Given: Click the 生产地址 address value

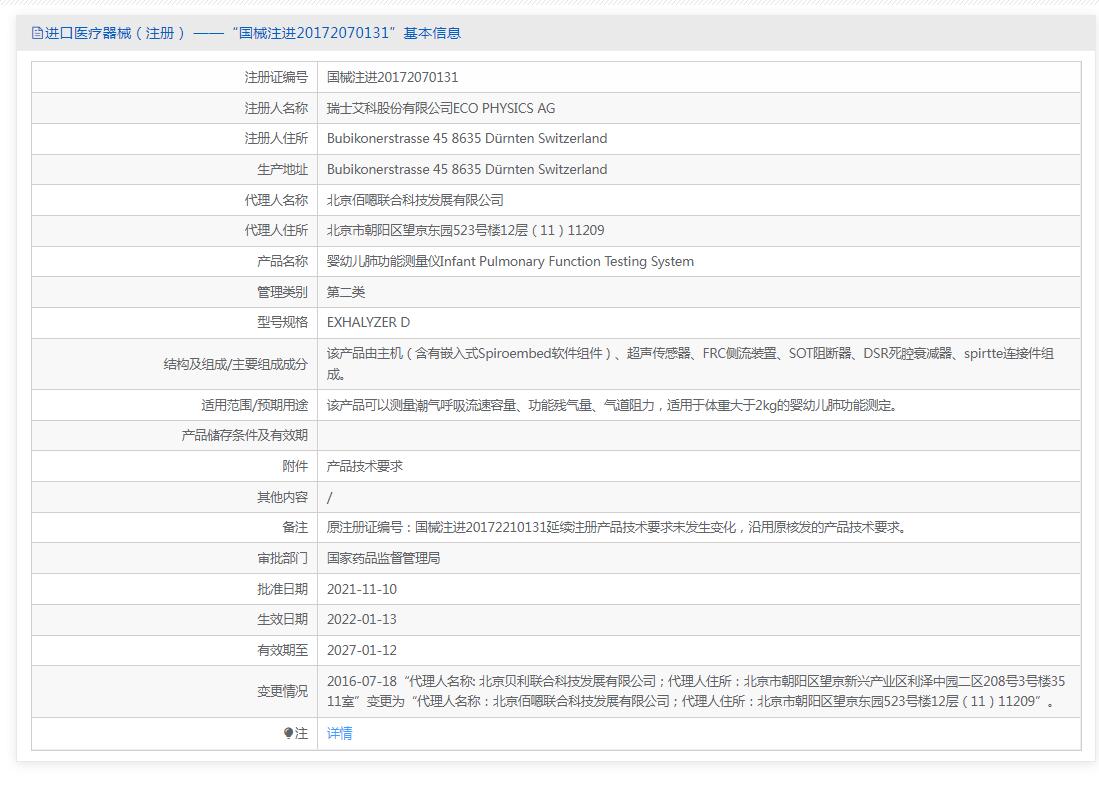Looking at the screenshot, I should pyautogui.click(x=467, y=170).
